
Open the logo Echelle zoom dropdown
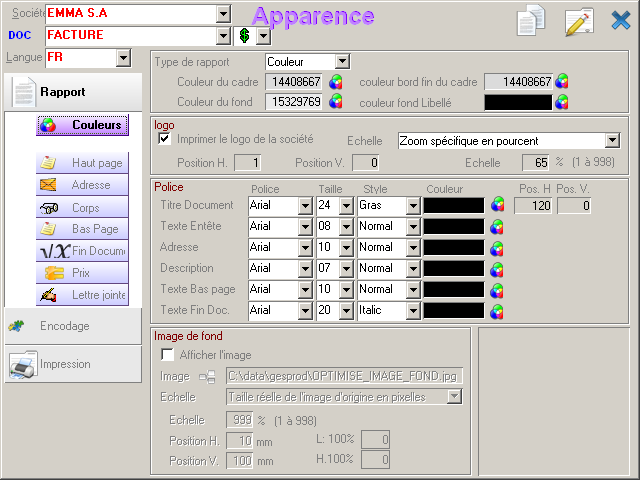click(612, 141)
